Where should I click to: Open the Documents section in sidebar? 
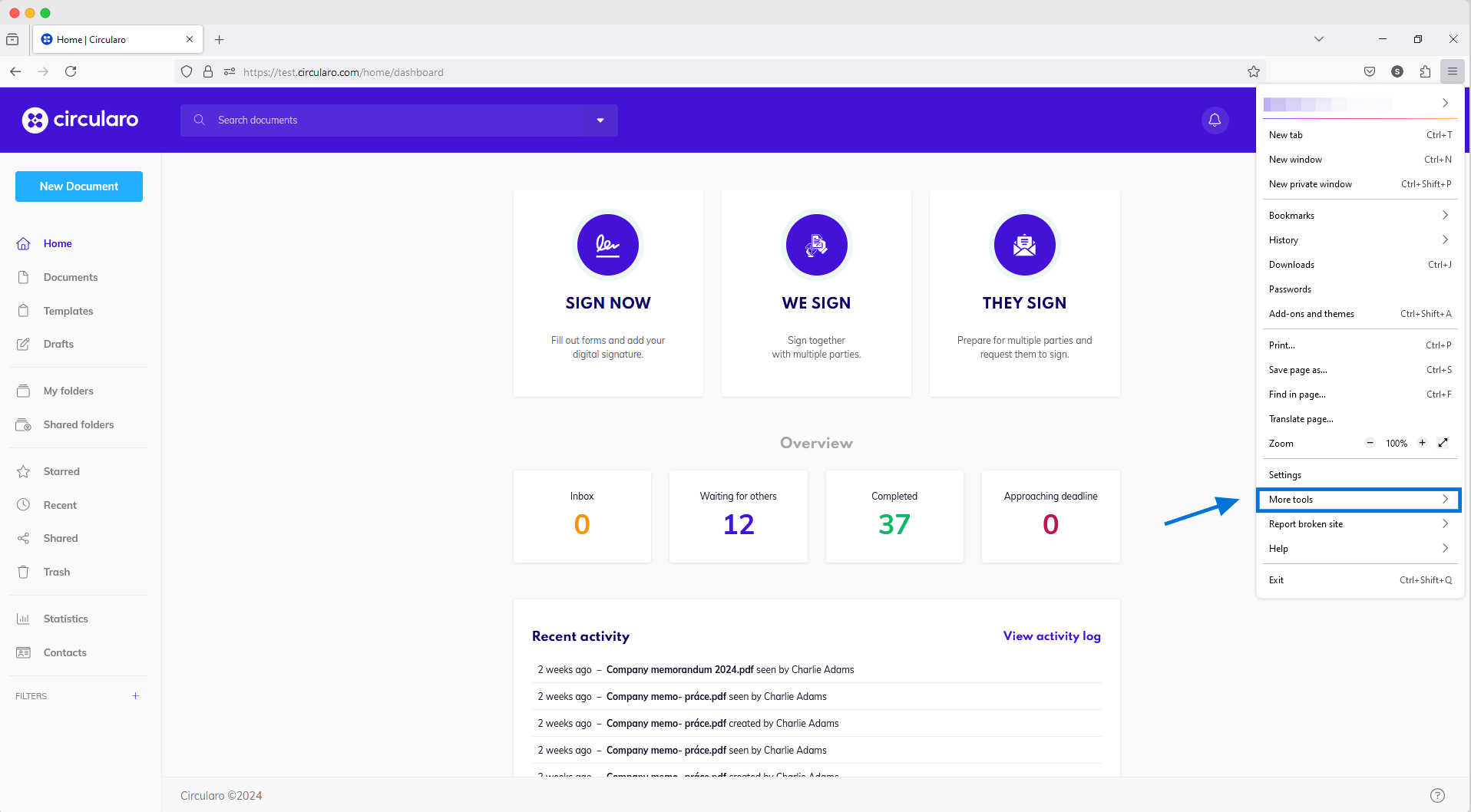point(70,277)
